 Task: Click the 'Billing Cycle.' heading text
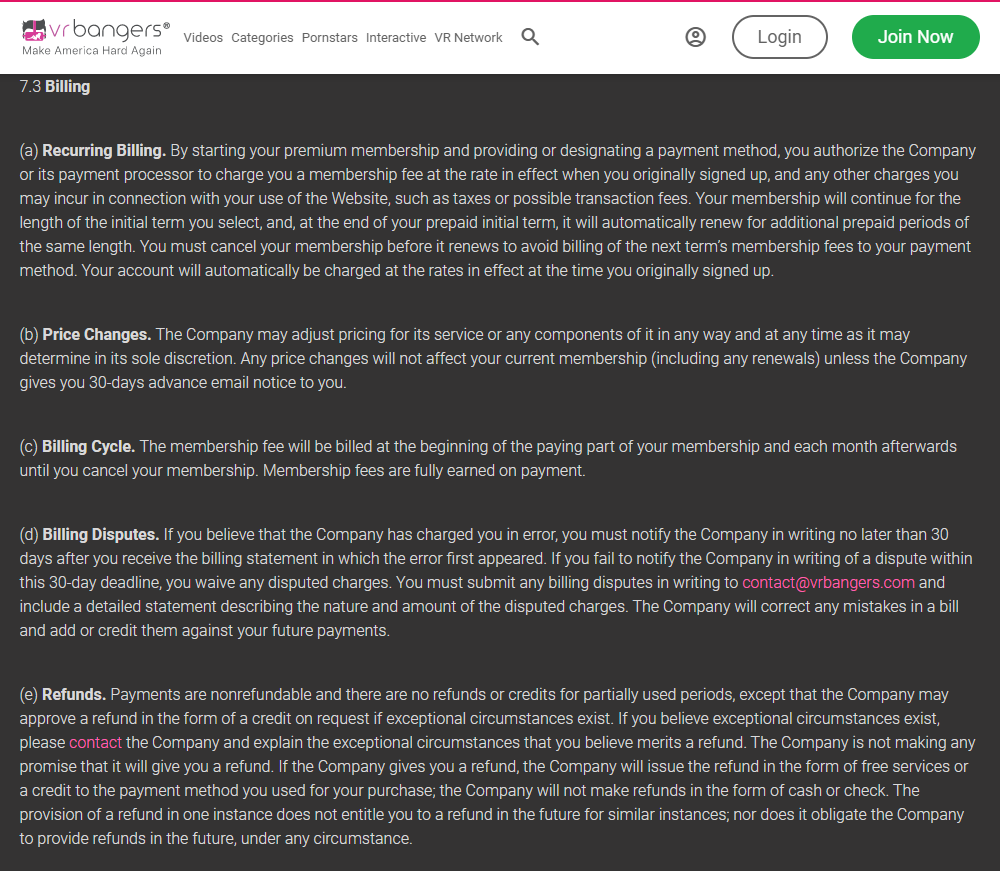pos(88,446)
